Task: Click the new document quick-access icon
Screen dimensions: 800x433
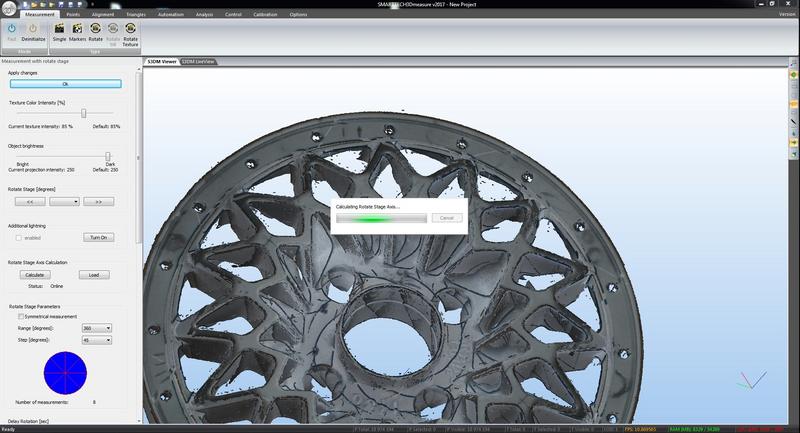Action: pos(25,5)
